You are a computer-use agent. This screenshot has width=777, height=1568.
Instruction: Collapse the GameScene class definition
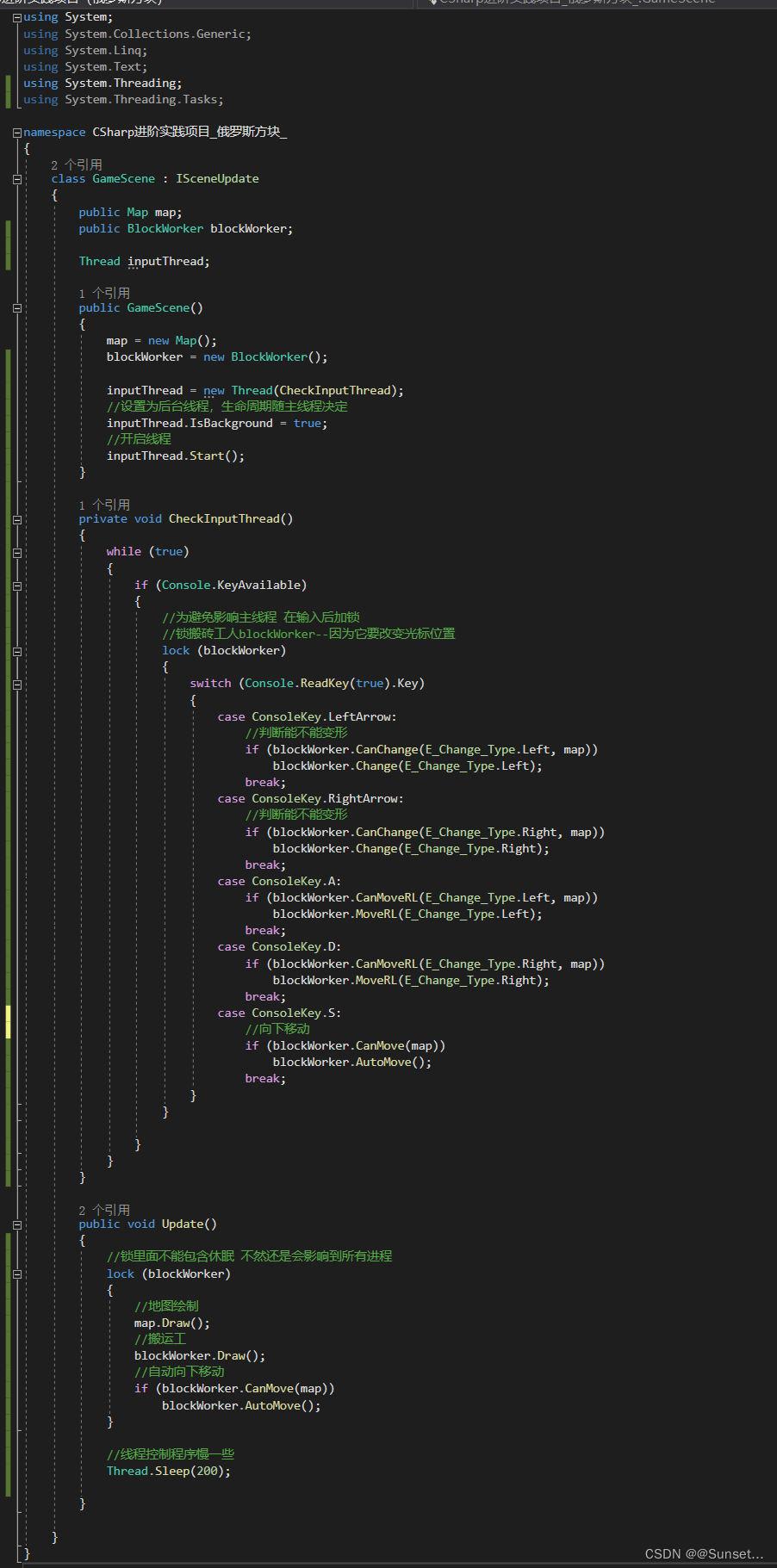tap(16, 179)
